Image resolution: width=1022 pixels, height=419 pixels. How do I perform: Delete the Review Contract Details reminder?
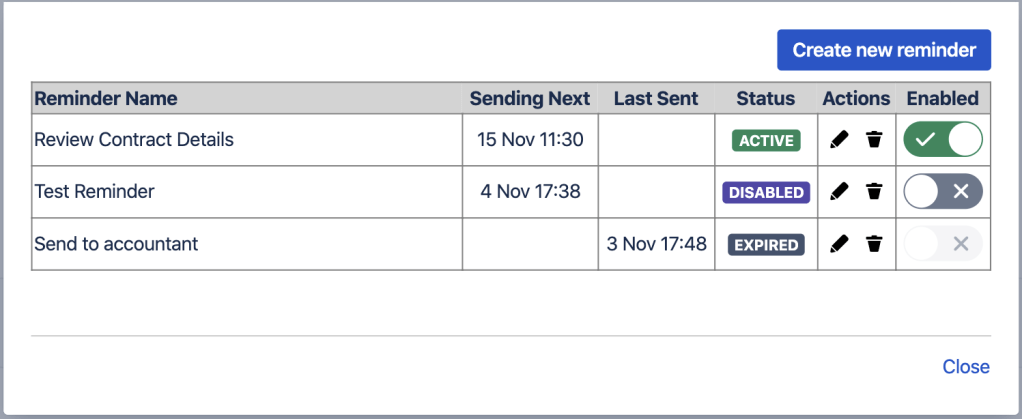pos(874,140)
